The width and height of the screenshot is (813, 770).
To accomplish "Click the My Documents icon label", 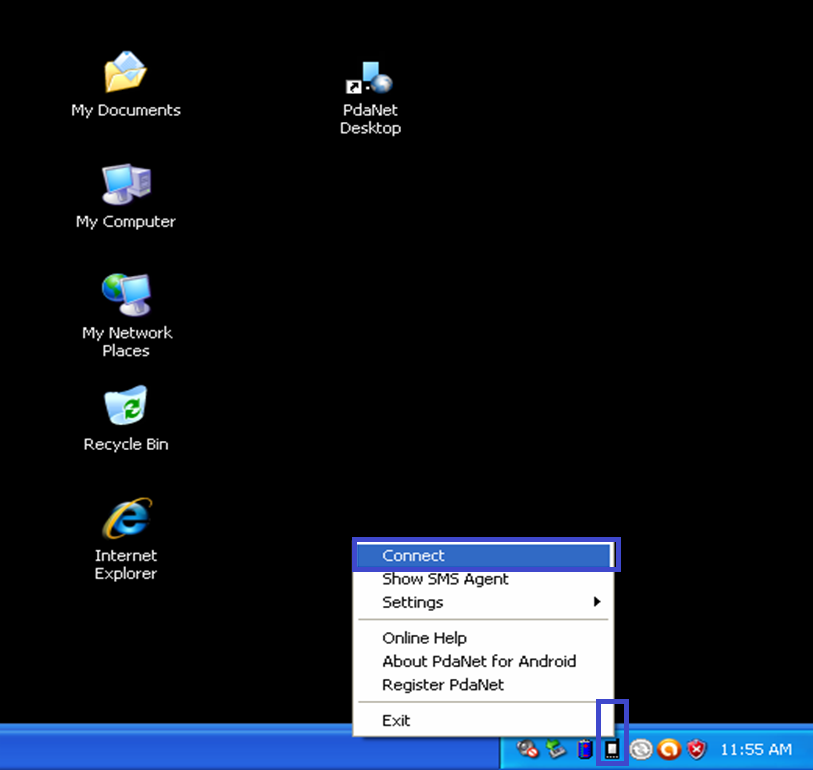I will click(x=126, y=110).
